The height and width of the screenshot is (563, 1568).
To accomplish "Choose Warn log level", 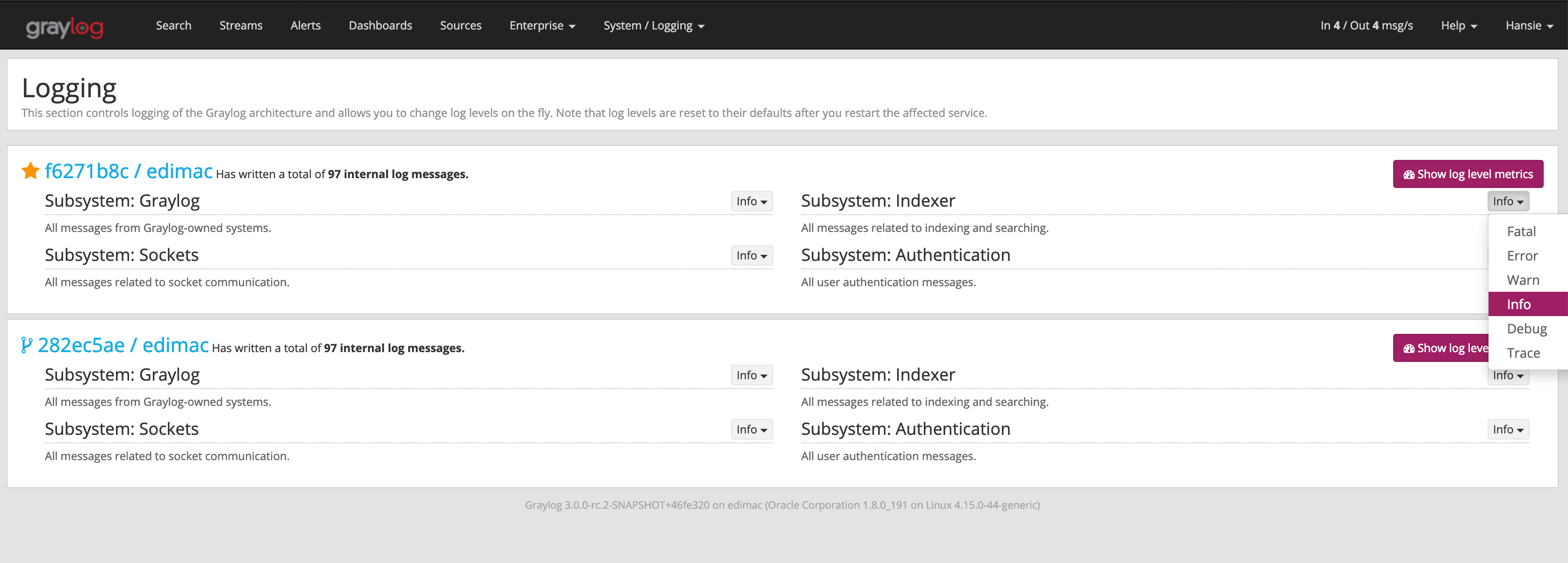I will tap(1528, 280).
